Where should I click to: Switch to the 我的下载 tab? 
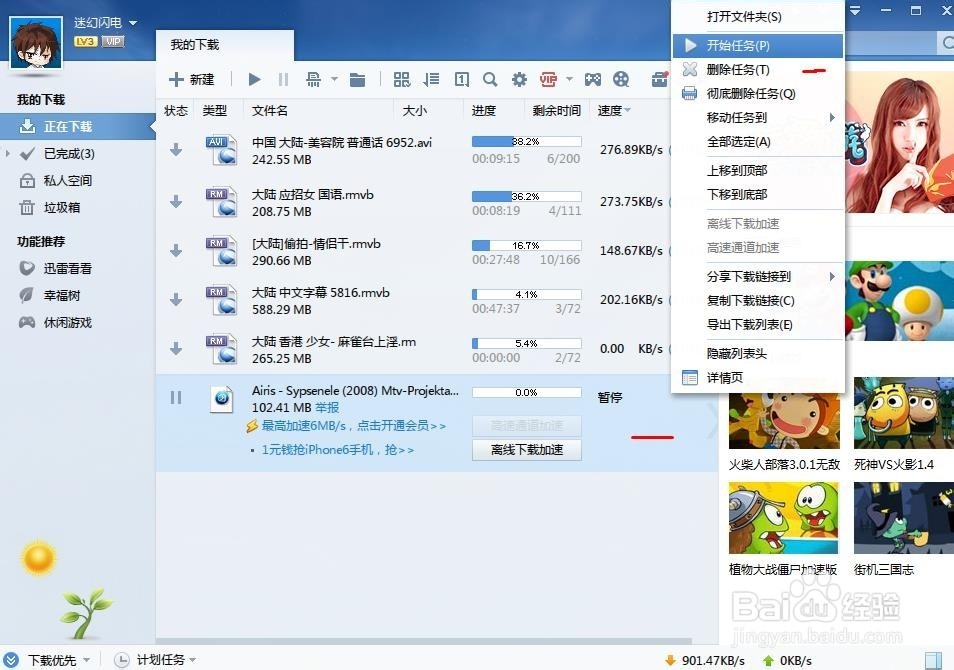click(196, 44)
